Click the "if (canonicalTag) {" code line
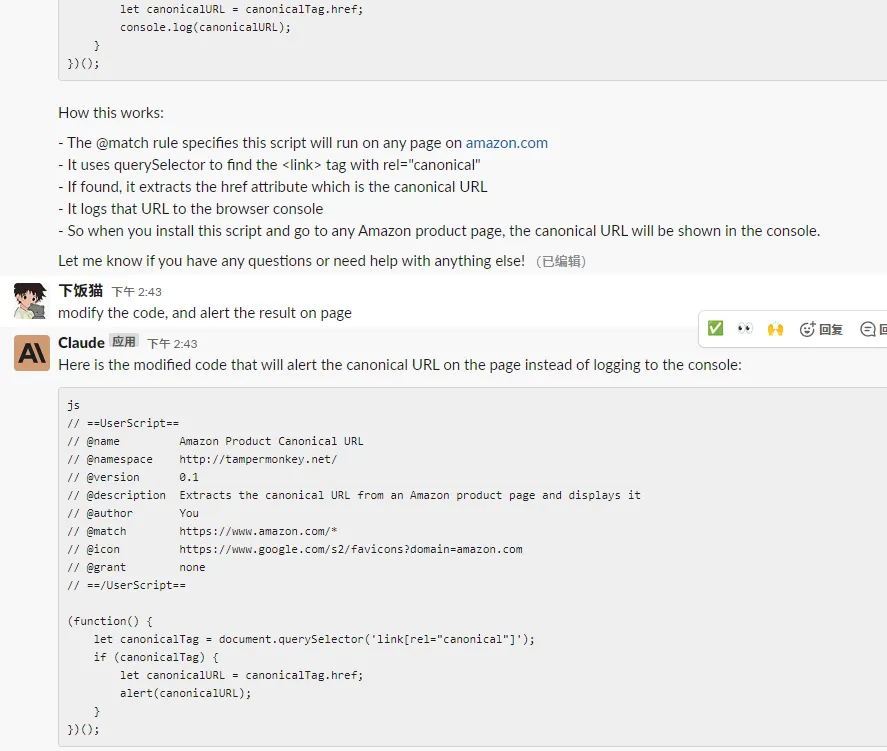 pyautogui.click(x=156, y=657)
